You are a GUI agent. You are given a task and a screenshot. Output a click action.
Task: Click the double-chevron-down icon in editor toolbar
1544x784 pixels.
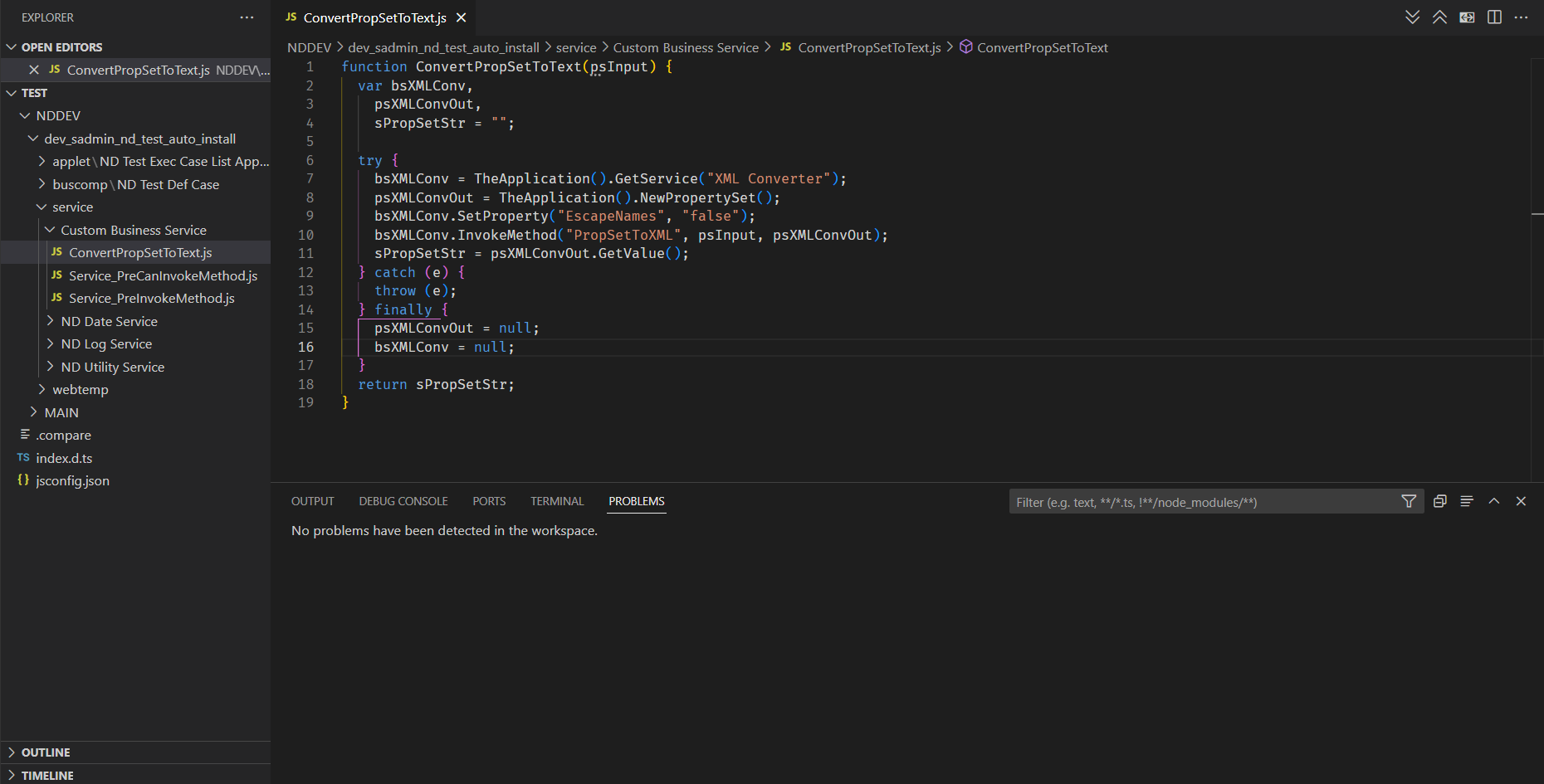point(1412,17)
